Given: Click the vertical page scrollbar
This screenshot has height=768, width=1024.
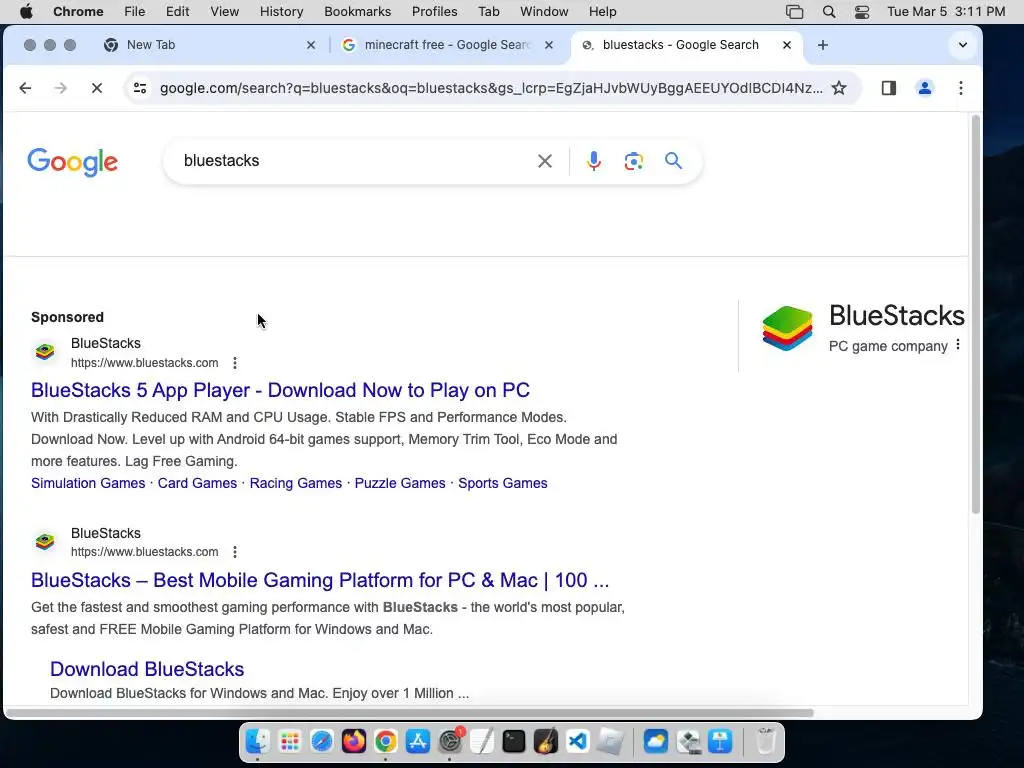Looking at the screenshot, I should [976, 315].
